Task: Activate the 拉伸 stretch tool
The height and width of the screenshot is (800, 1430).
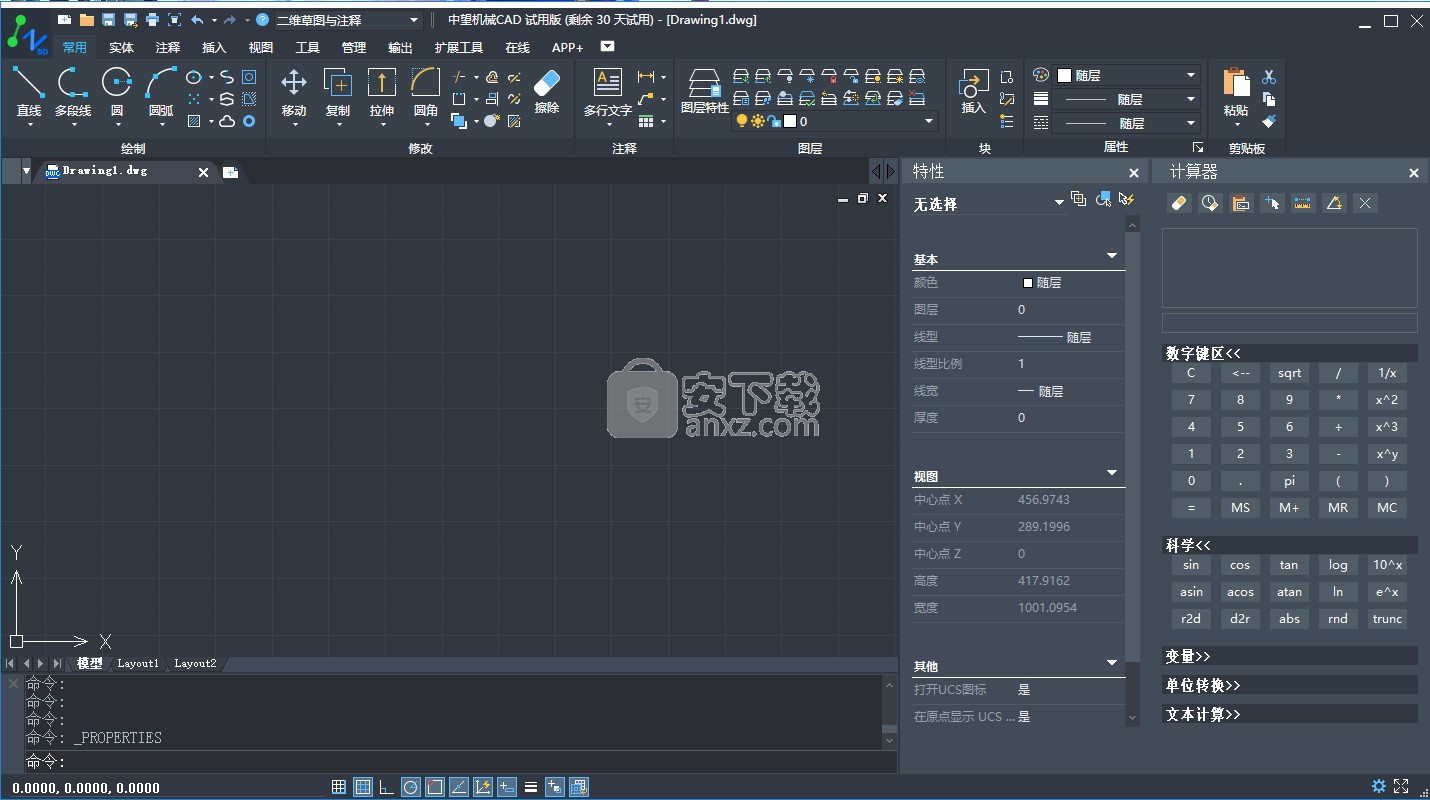Action: [x=382, y=92]
